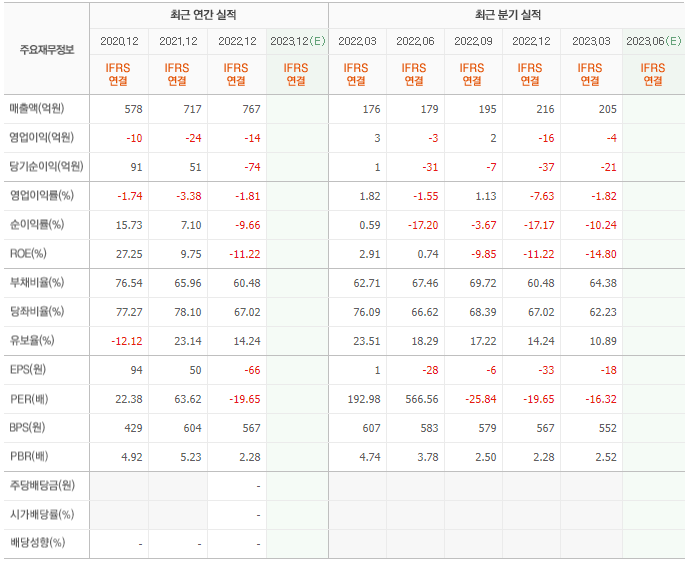Viewport: 691px width, 564px height.
Task: Click the 부채비율(%) row label
Action: (x=37, y=282)
